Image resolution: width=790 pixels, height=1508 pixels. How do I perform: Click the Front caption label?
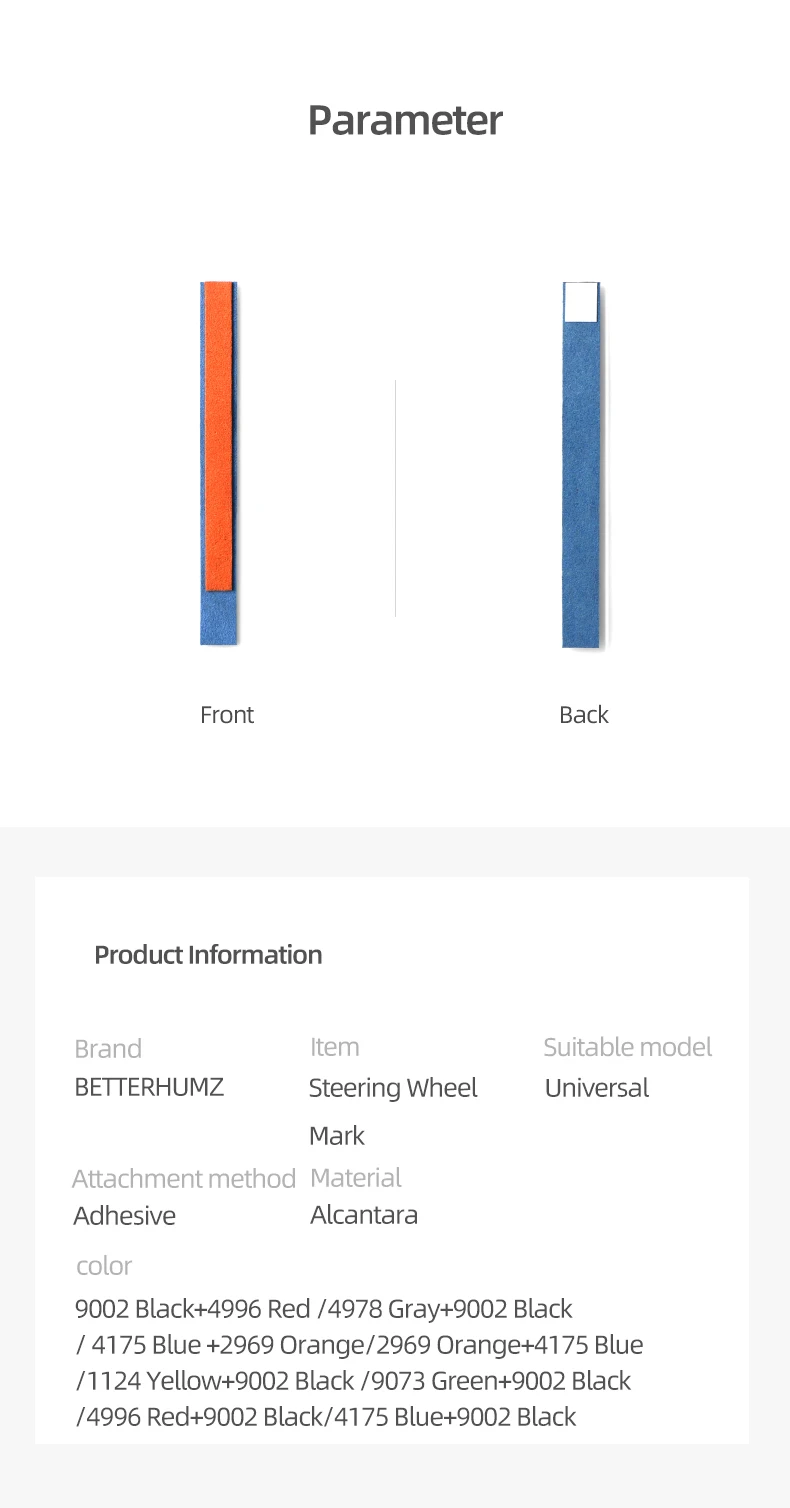point(227,715)
